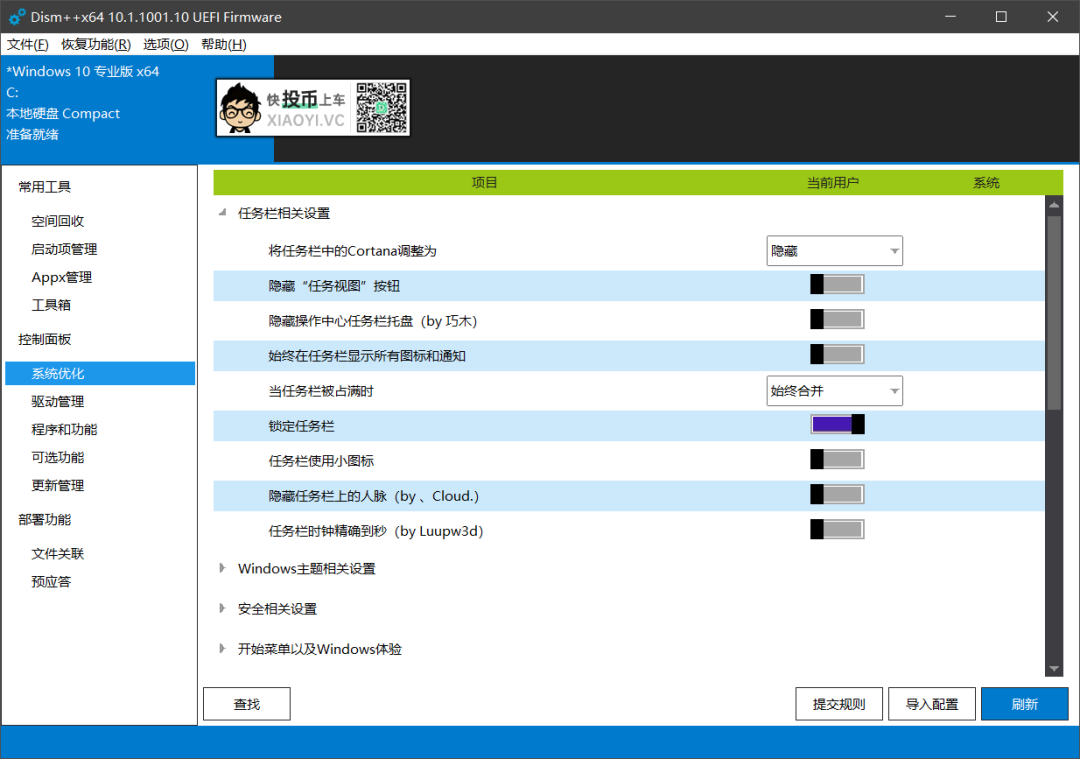Click the Dism++ gear icon in title bar

(x=17, y=17)
